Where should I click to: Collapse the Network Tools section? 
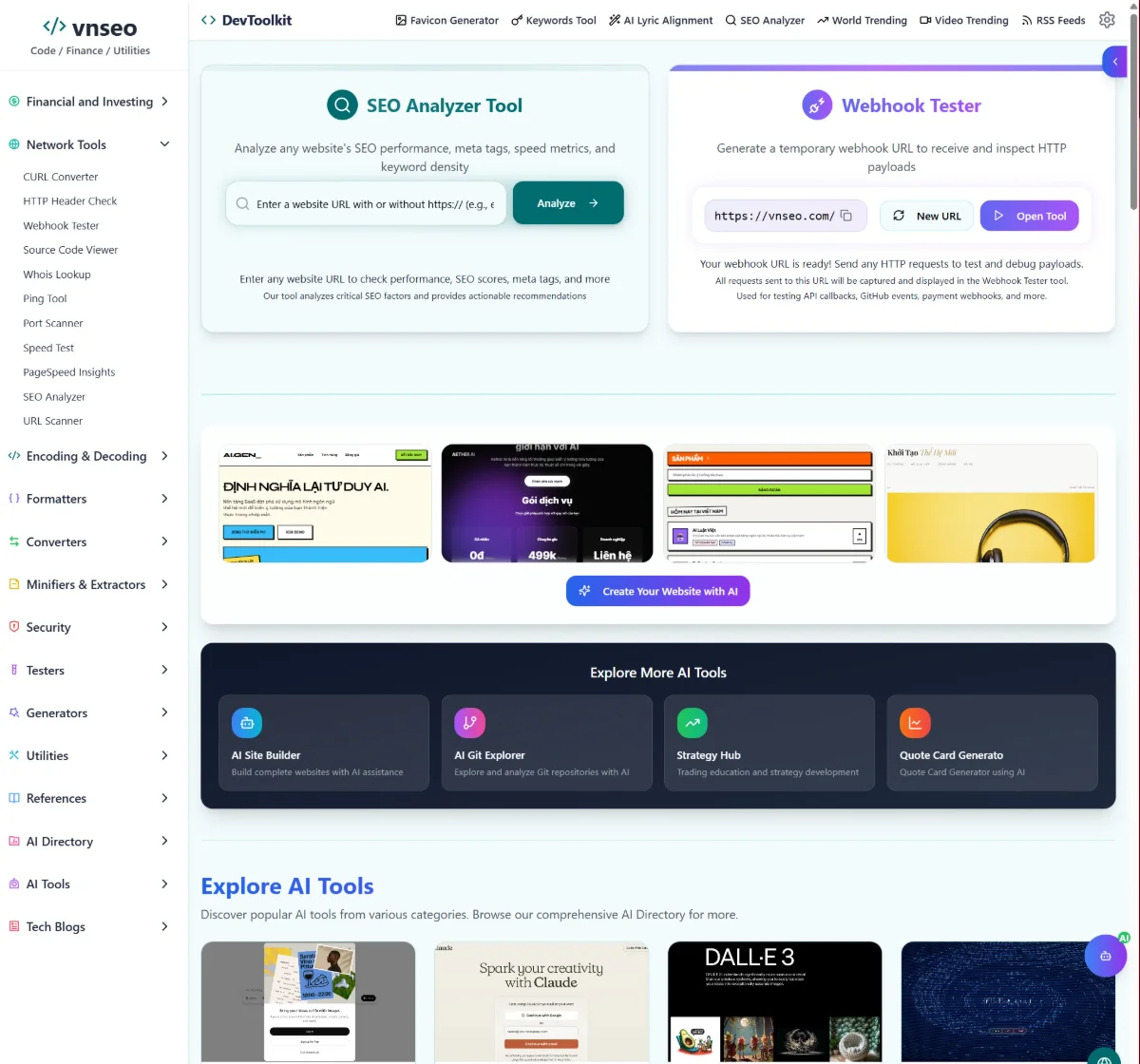pyautogui.click(x=164, y=144)
